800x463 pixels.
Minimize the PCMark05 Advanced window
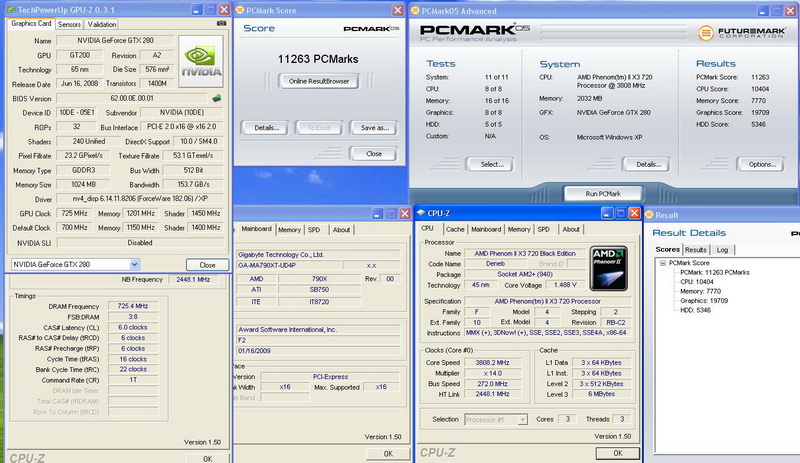coord(763,11)
